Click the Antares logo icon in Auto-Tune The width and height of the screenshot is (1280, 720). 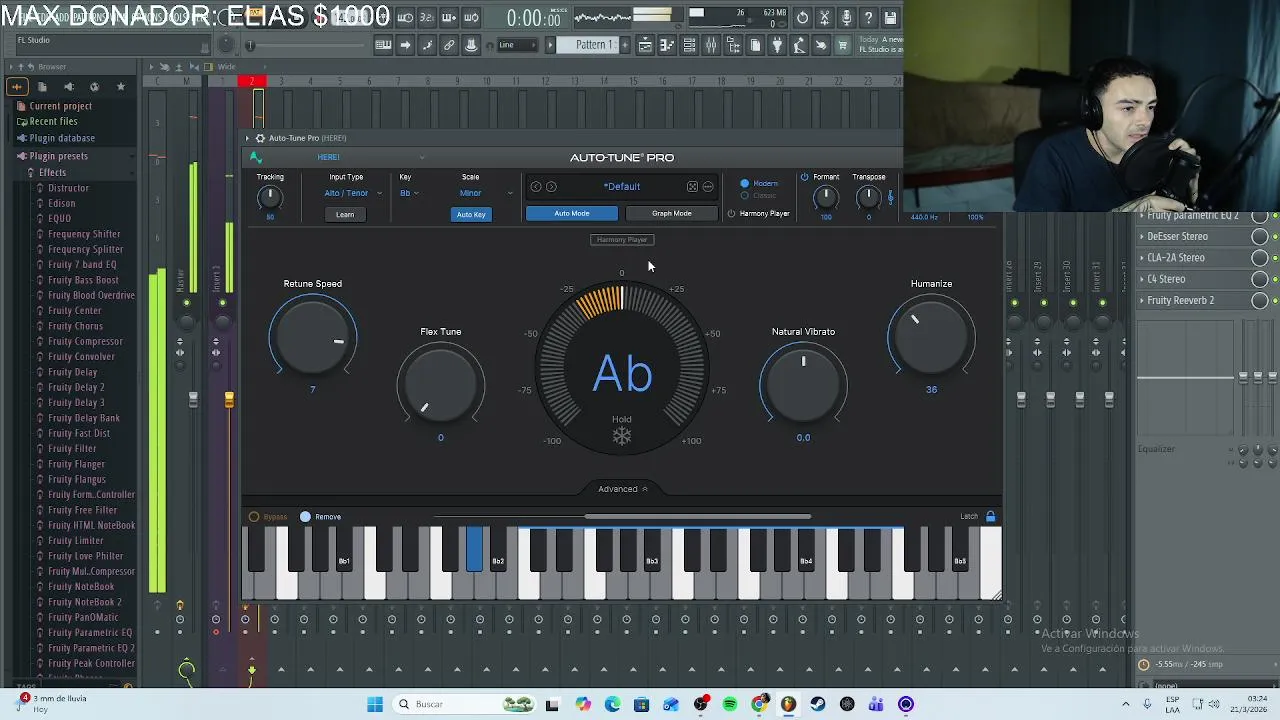(255, 157)
